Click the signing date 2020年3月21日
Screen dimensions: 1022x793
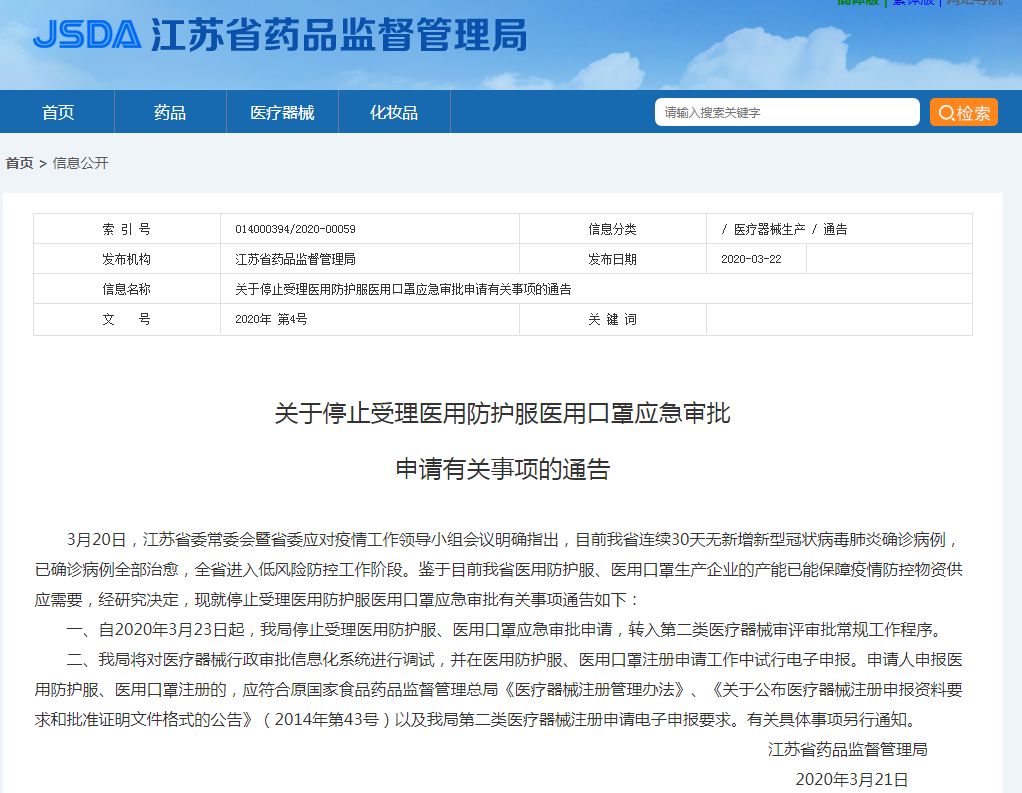[852, 779]
